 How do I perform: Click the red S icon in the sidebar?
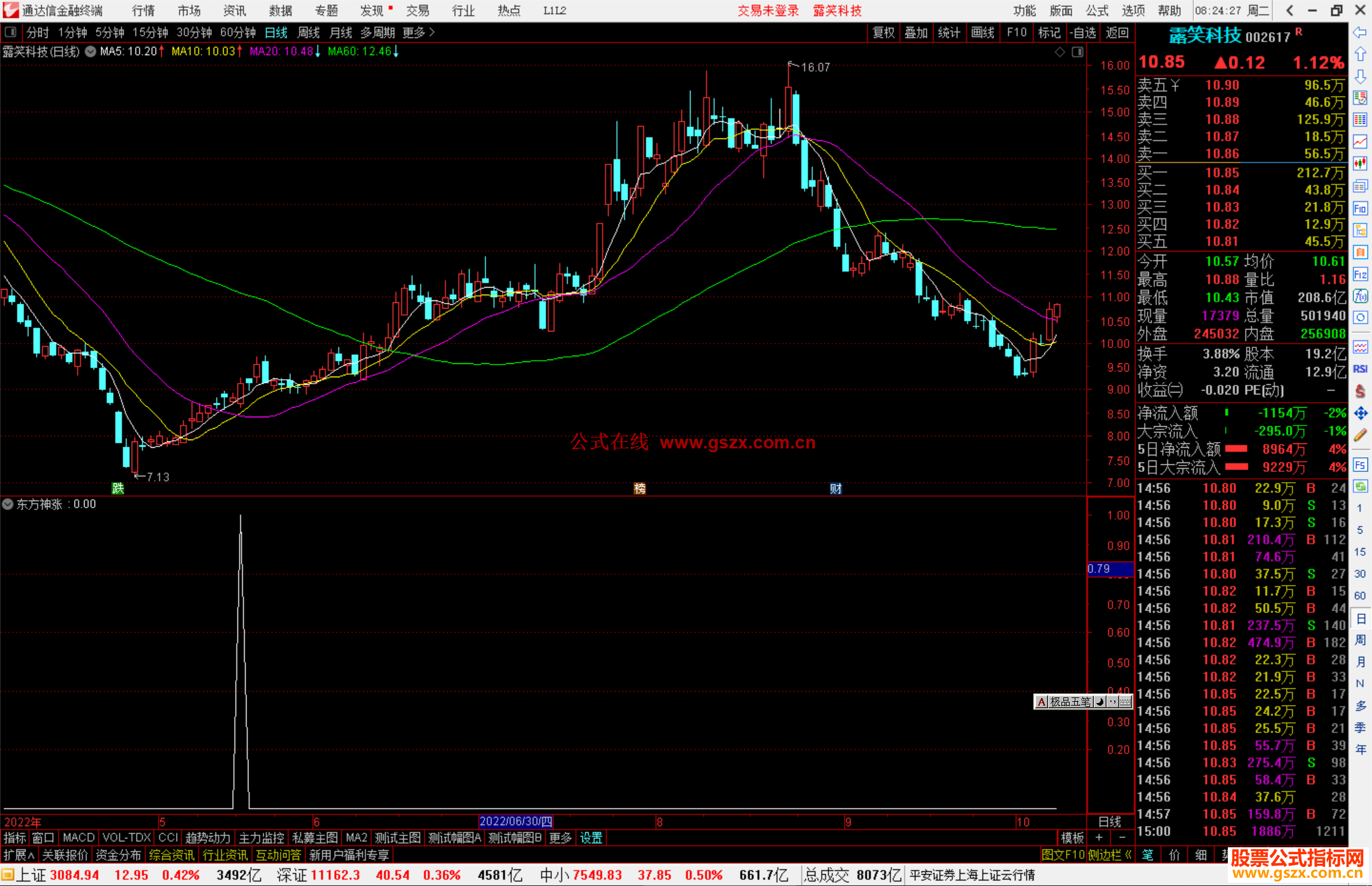click(x=1360, y=391)
